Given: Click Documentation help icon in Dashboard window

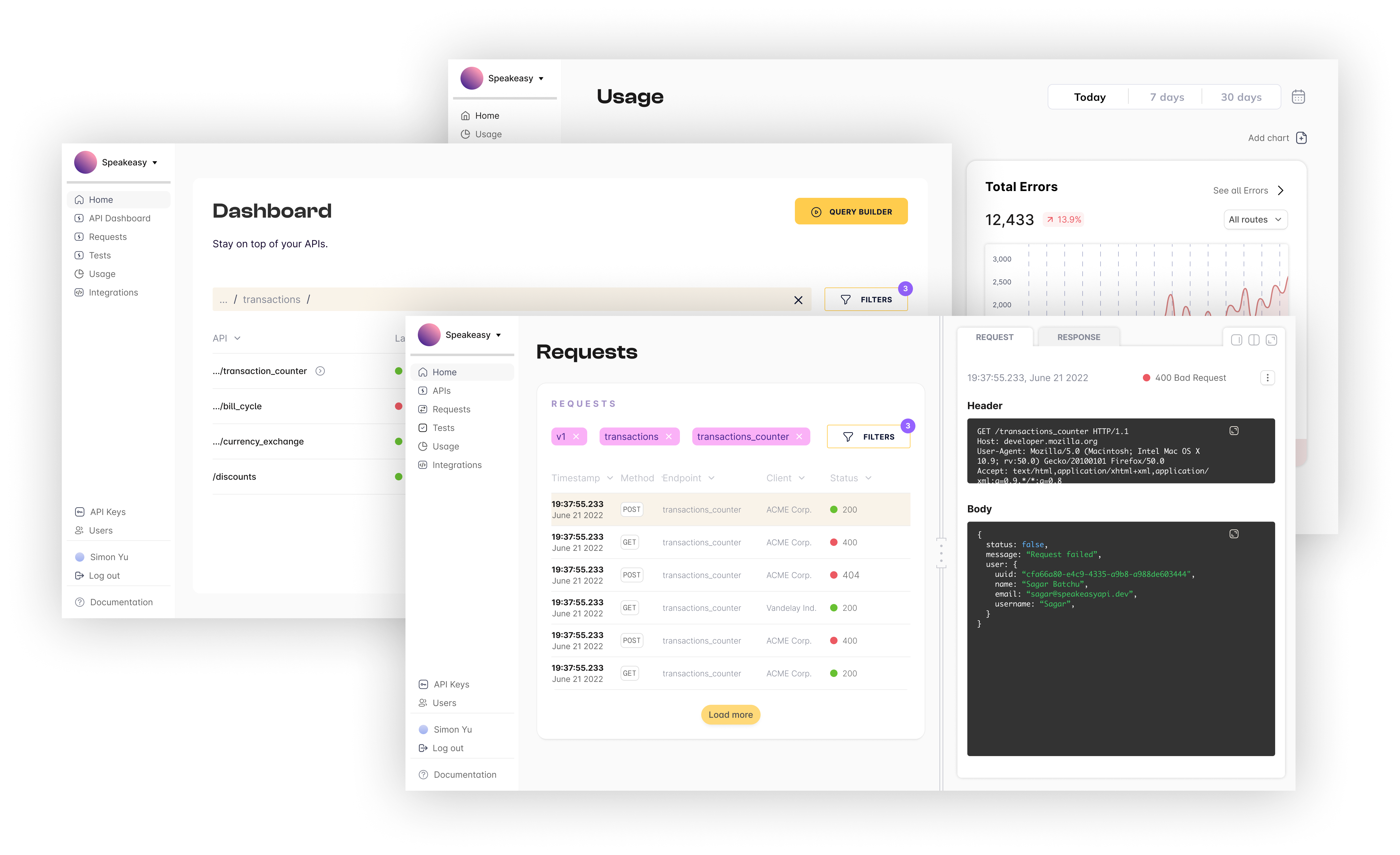Looking at the screenshot, I should [x=80, y=602].
